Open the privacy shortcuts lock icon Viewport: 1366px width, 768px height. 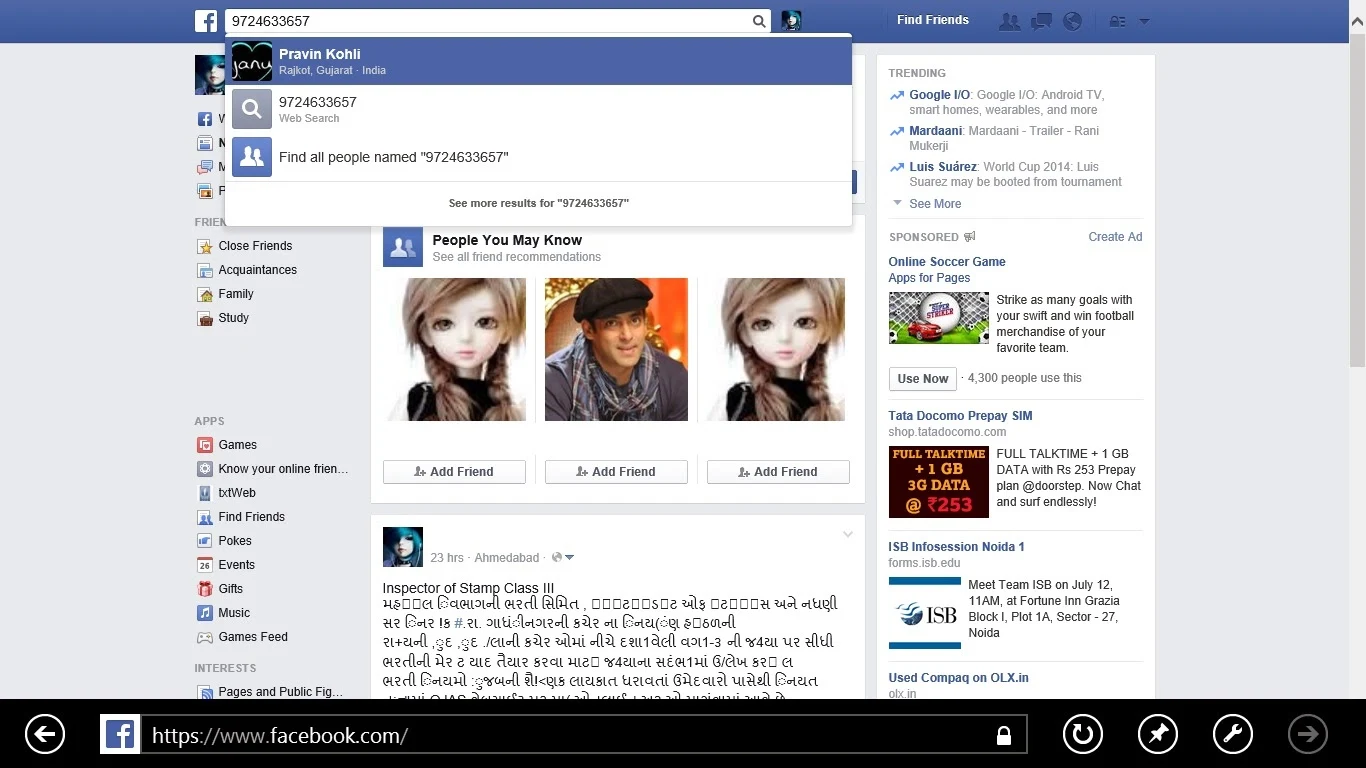(1118, 21)
